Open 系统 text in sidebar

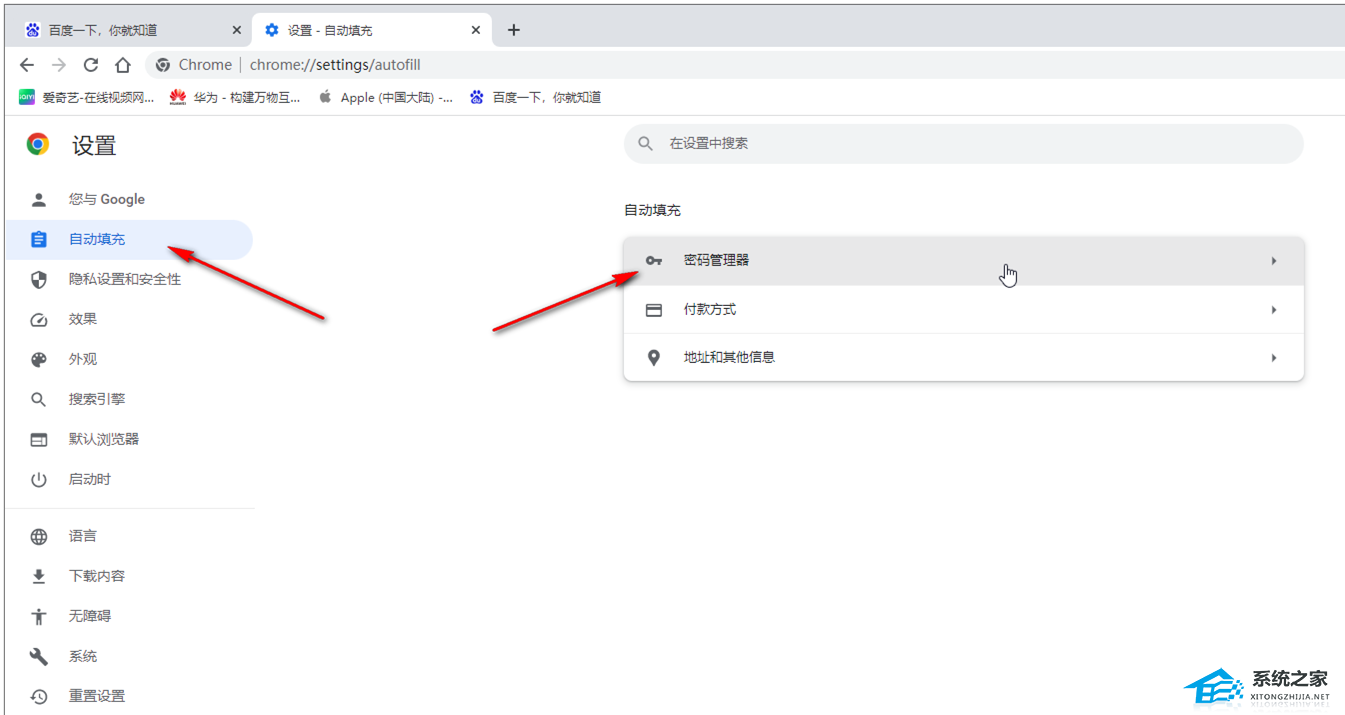click(83, 656)
